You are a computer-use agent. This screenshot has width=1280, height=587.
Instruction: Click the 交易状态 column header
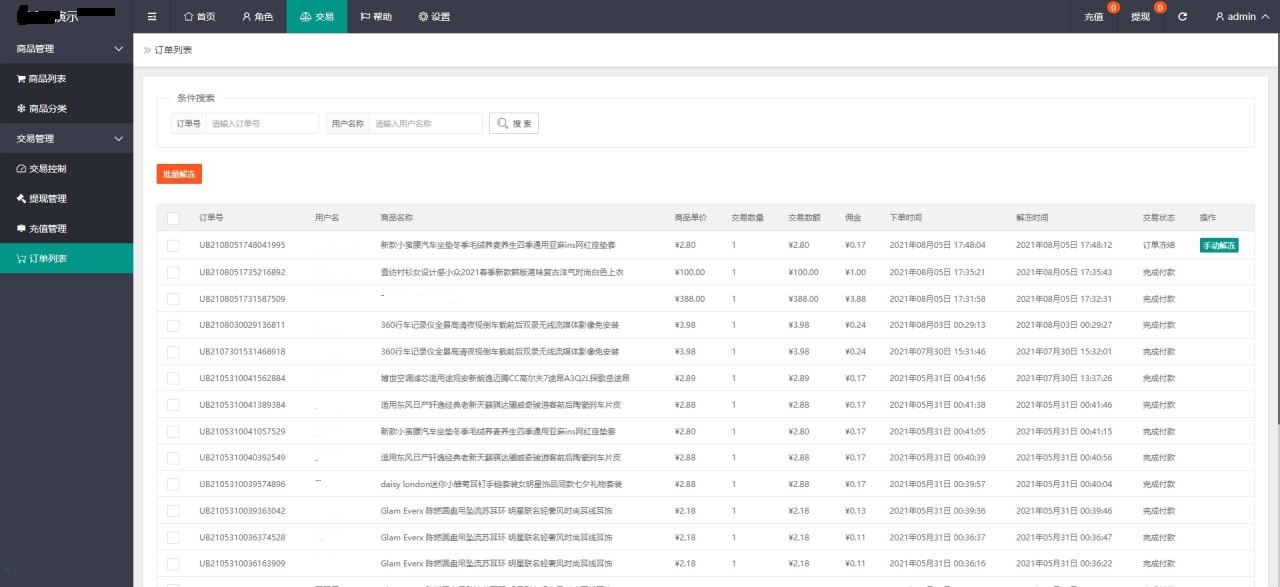[1159, 218]
